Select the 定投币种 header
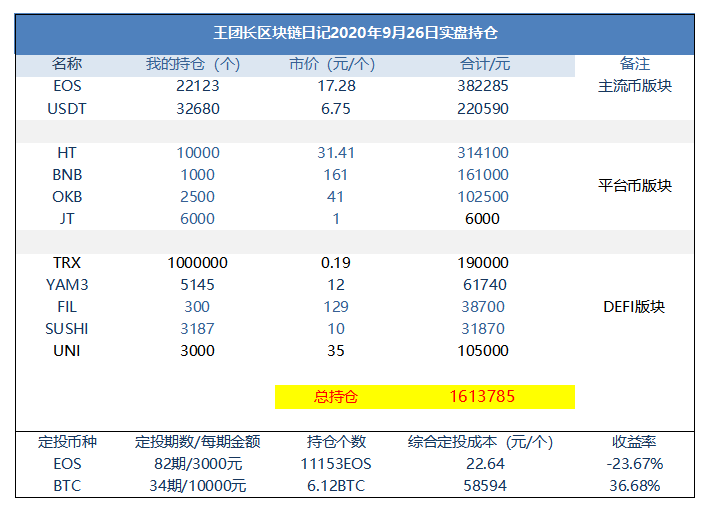 67,442
